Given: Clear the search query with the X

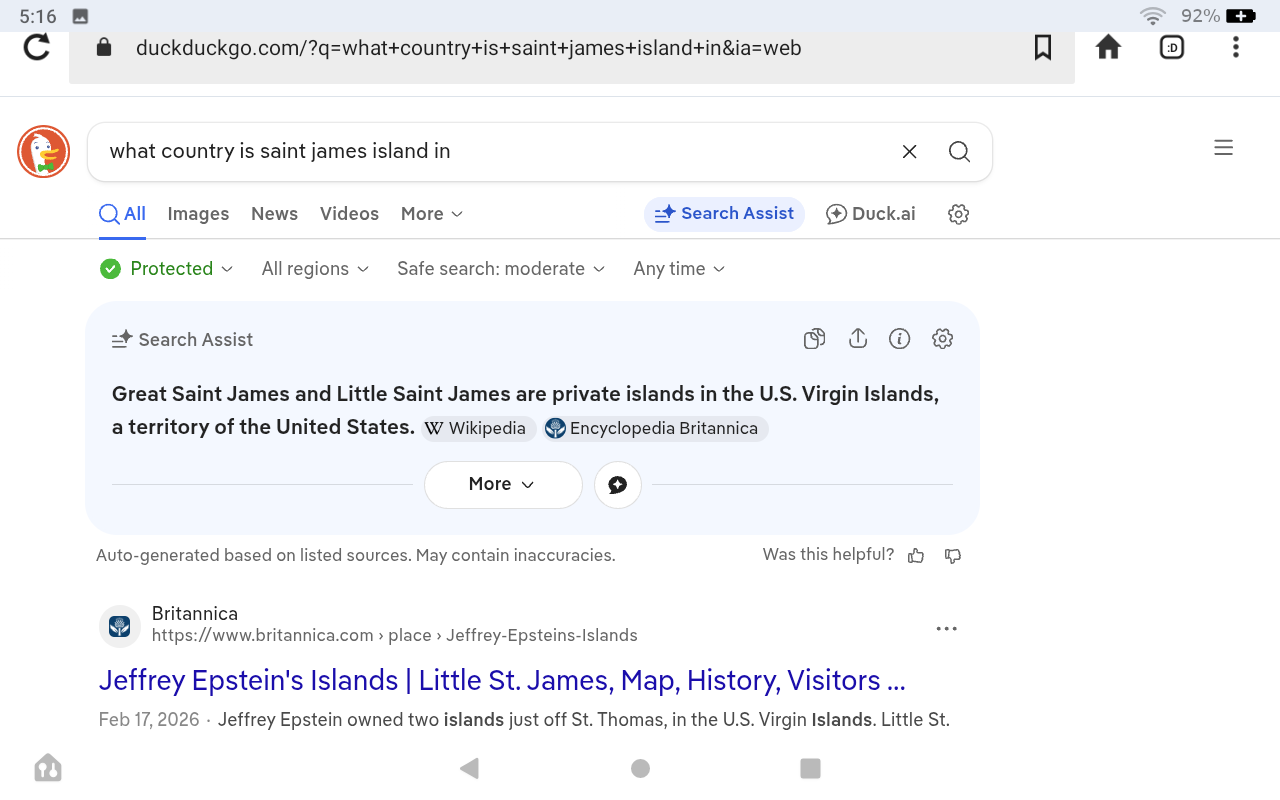Looking at the screenshot, I should click(909, 151).
